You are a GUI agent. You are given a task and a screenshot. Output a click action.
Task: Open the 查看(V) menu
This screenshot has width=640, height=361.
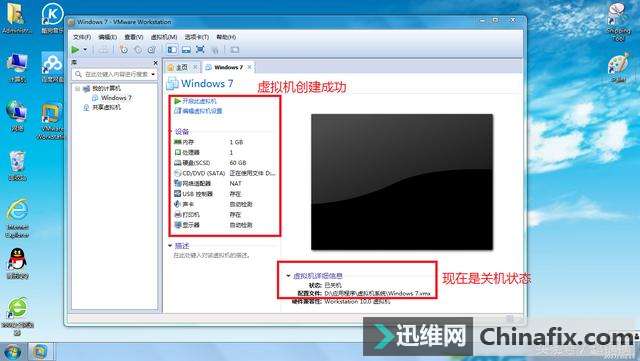coord(133,37)
